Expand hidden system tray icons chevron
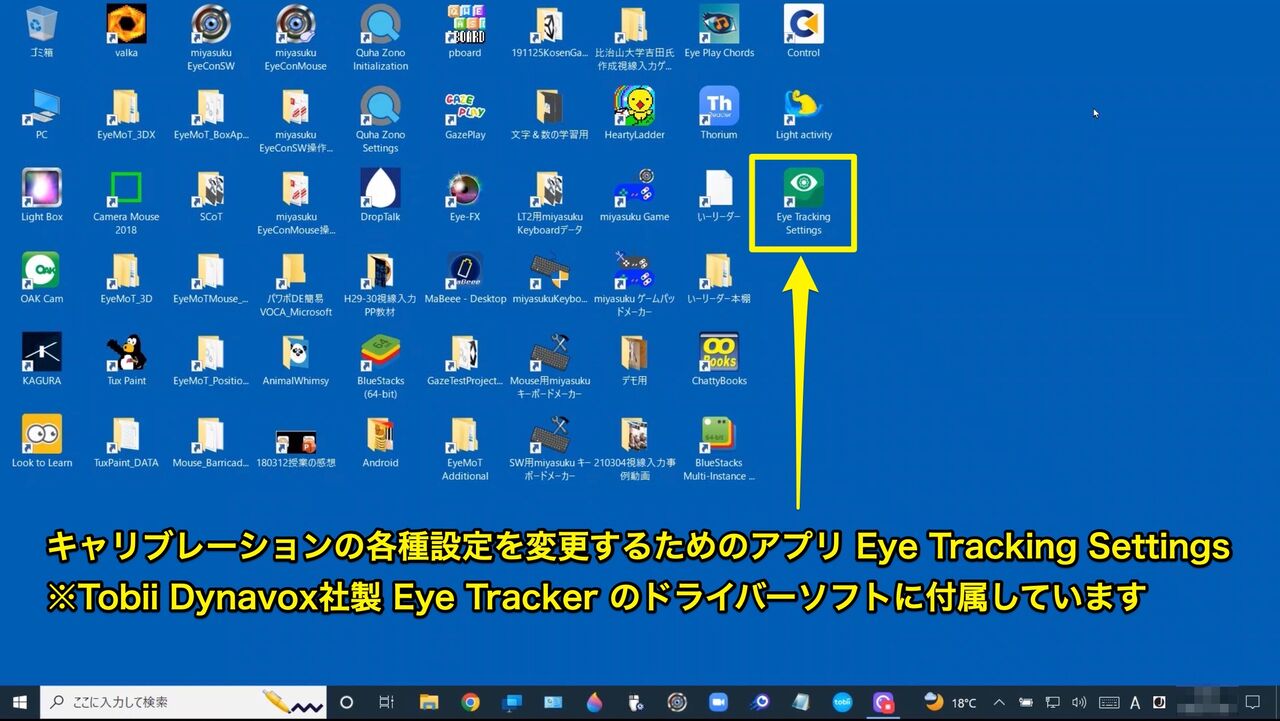Screen dimensions: 1280x721 coord(998,702)
